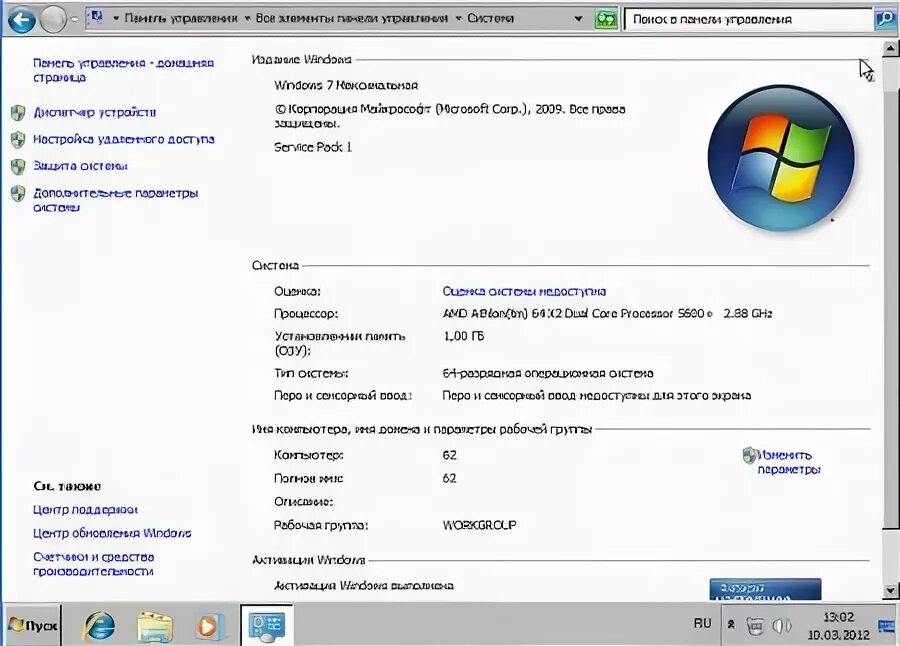Focus the Поиск в панели управления field

click(x=748, y=20)
